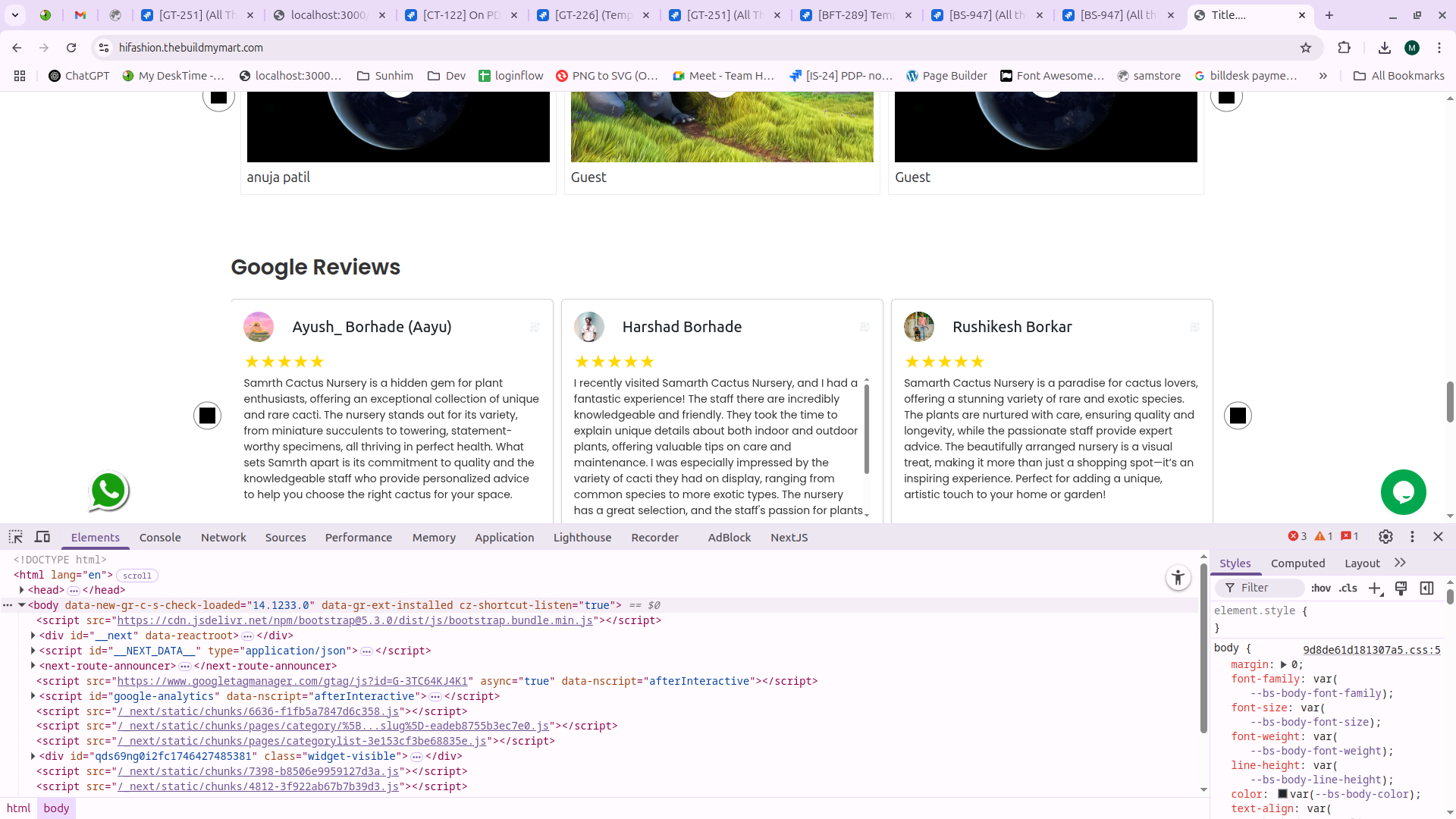Click the accessibility tree toggle button

(x=1178, y=578)
